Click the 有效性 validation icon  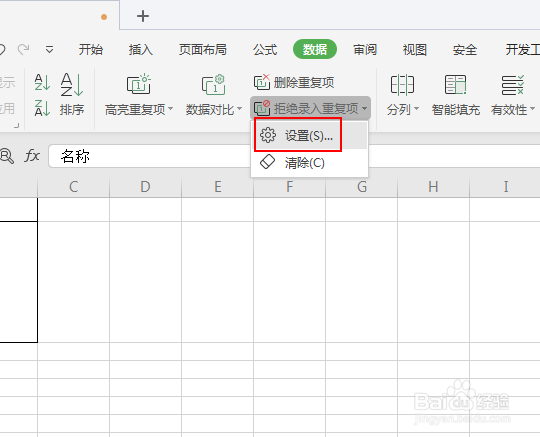click(x=512, y=85)
